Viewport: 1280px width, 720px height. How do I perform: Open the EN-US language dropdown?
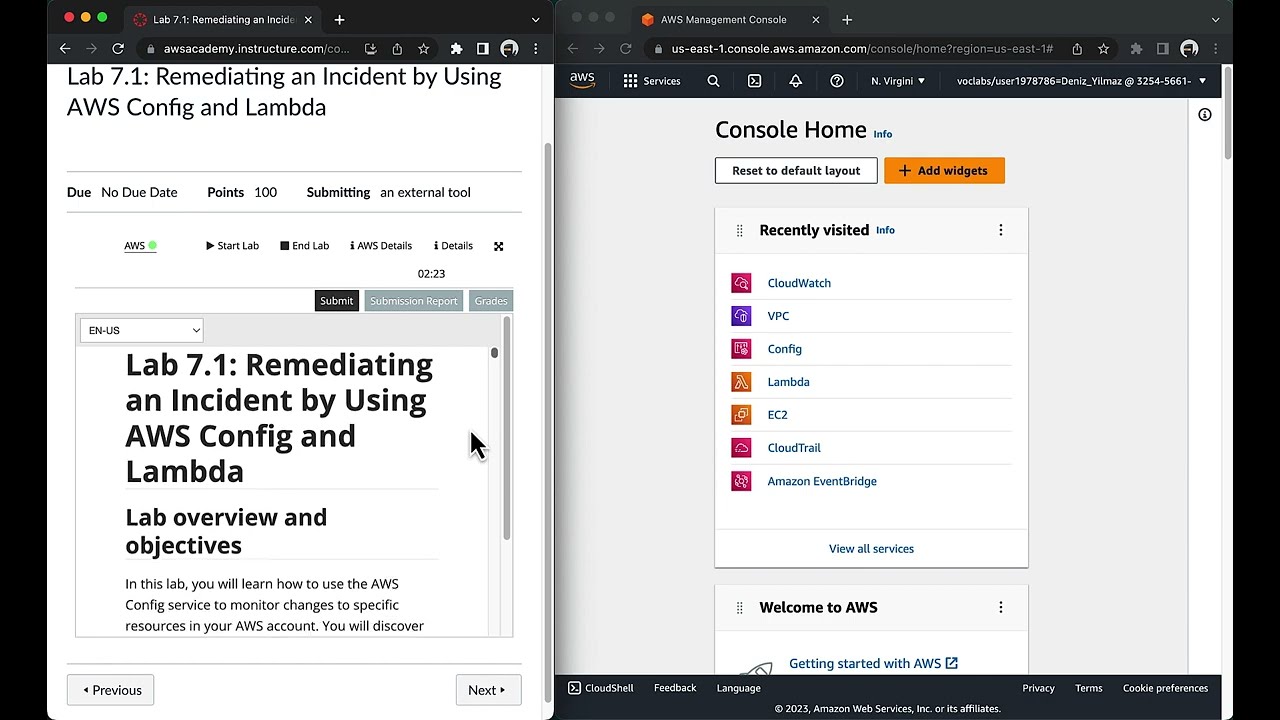click(141, 330)
